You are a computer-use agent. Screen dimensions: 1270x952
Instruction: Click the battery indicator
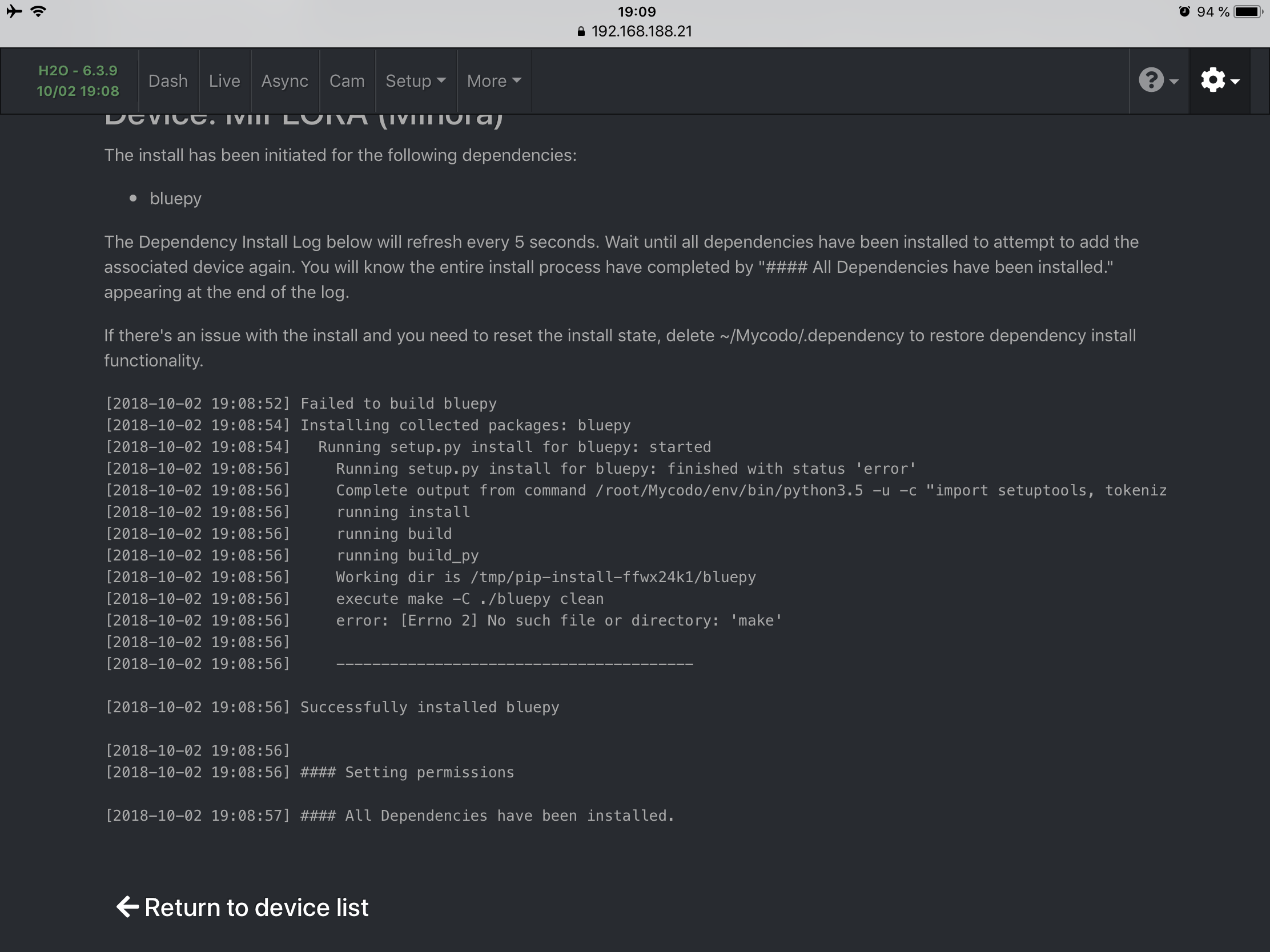pos(1245,10)
